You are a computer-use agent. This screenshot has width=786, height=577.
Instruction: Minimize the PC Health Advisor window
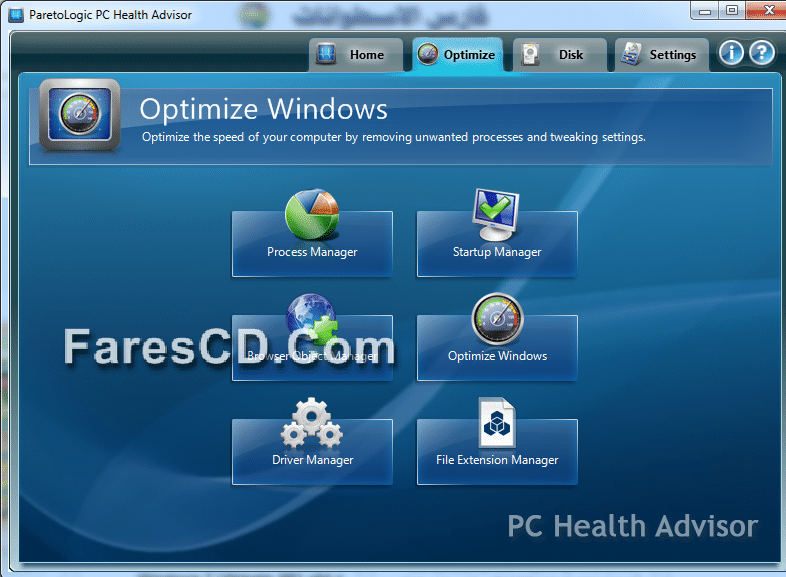tap(705, 11)
